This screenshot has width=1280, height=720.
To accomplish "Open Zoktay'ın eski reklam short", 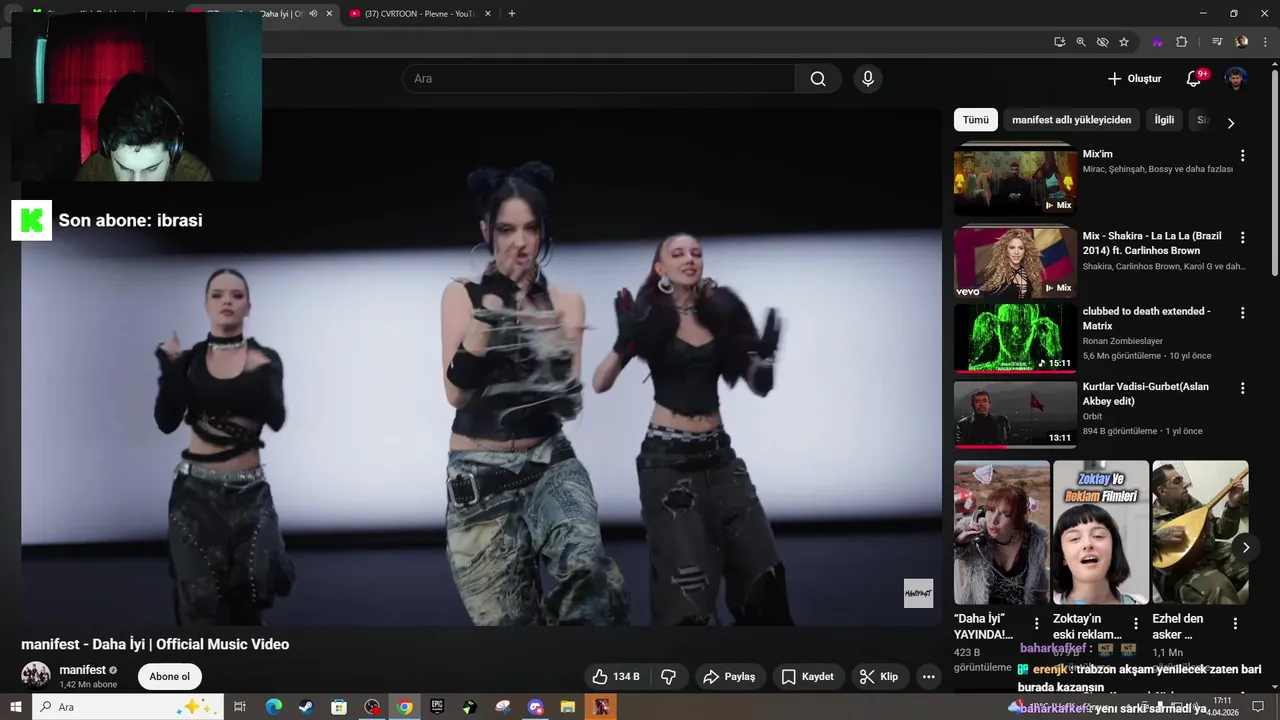I will [x=1101, y=532].
